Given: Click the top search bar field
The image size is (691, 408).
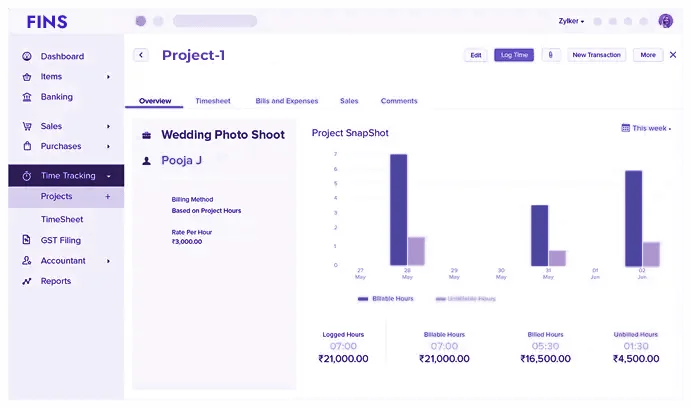Looking at the screenshot, I should pos(214,21).
